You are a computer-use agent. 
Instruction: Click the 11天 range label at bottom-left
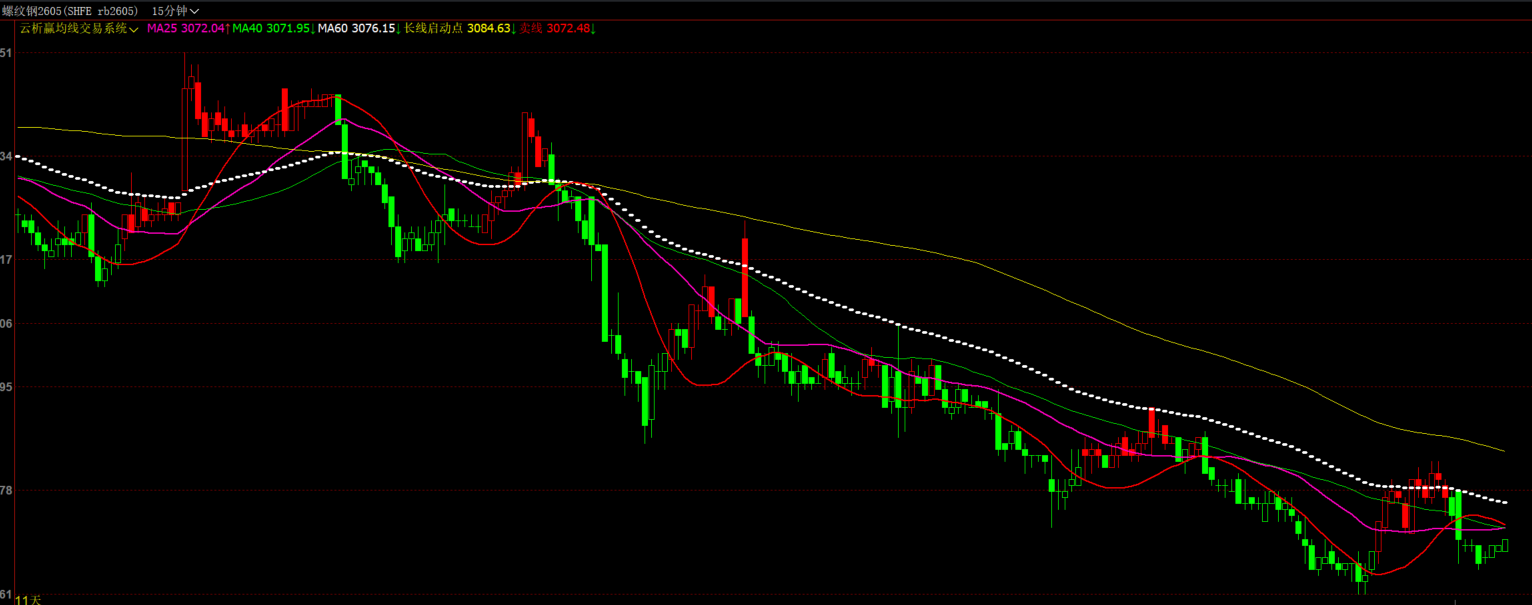coord(28,599)
